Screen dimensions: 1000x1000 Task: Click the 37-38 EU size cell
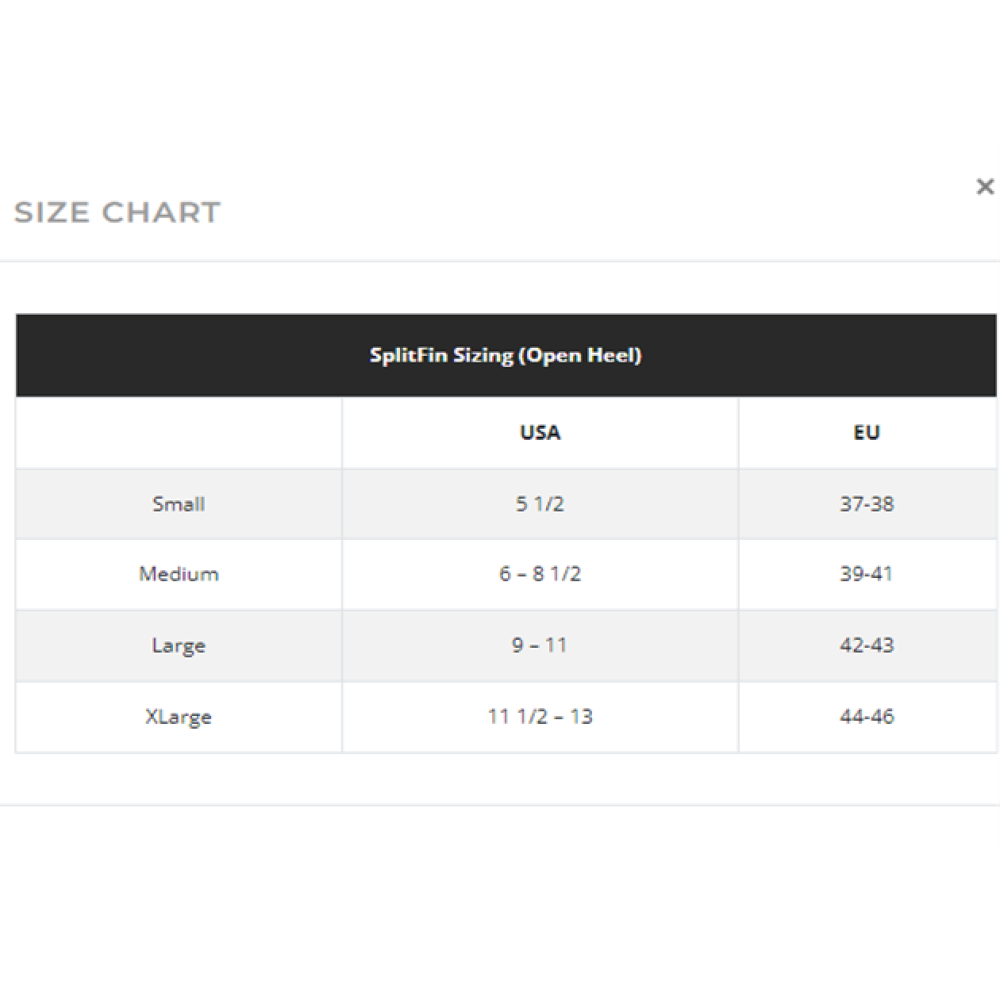(x=867, y=504)
